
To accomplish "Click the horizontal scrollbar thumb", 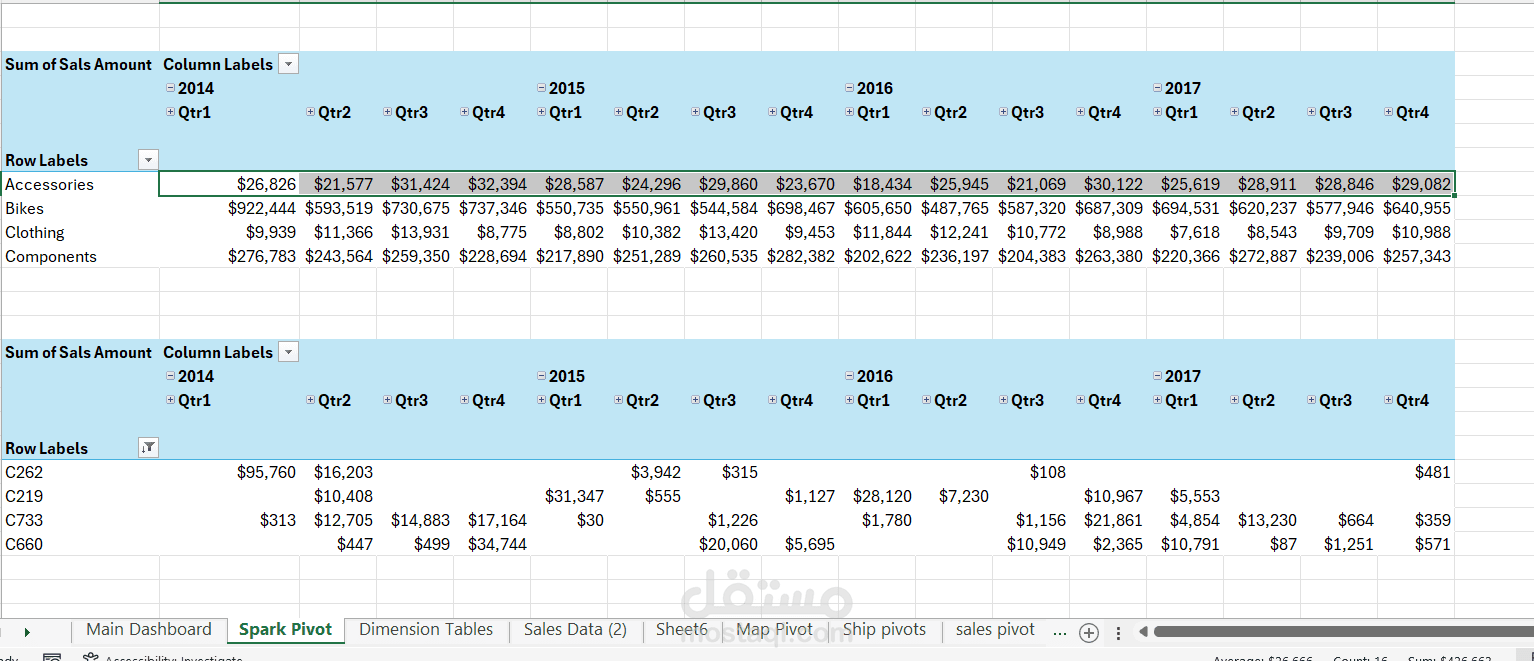I will click(1343, 631).
